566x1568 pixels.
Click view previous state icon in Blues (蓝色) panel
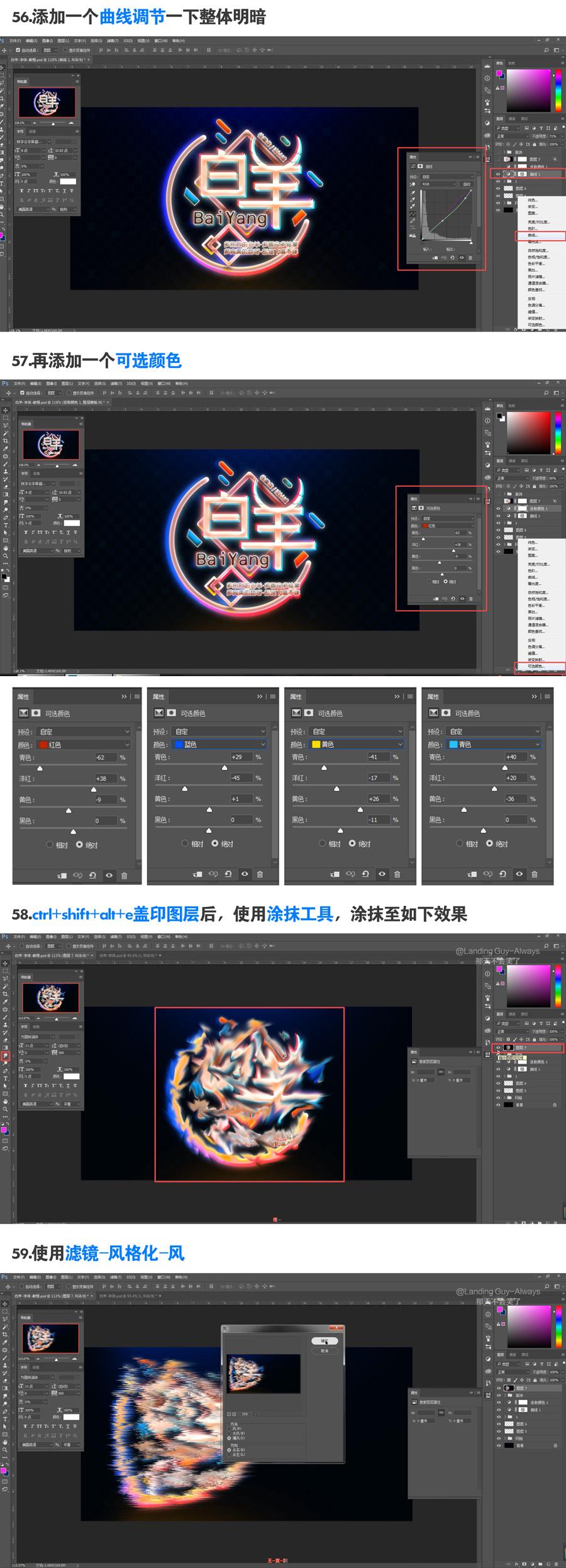pyautogui.click(x=213, y=874)
